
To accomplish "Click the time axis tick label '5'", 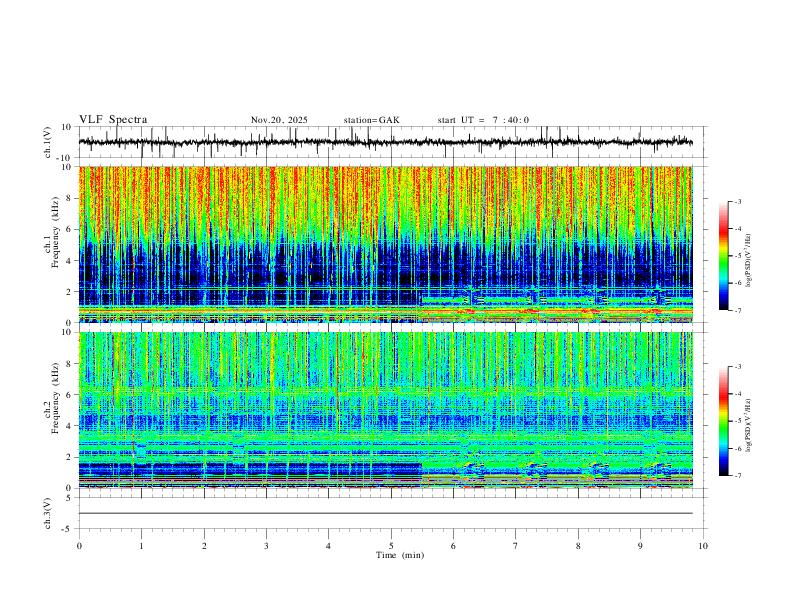I will click(391, 546).
